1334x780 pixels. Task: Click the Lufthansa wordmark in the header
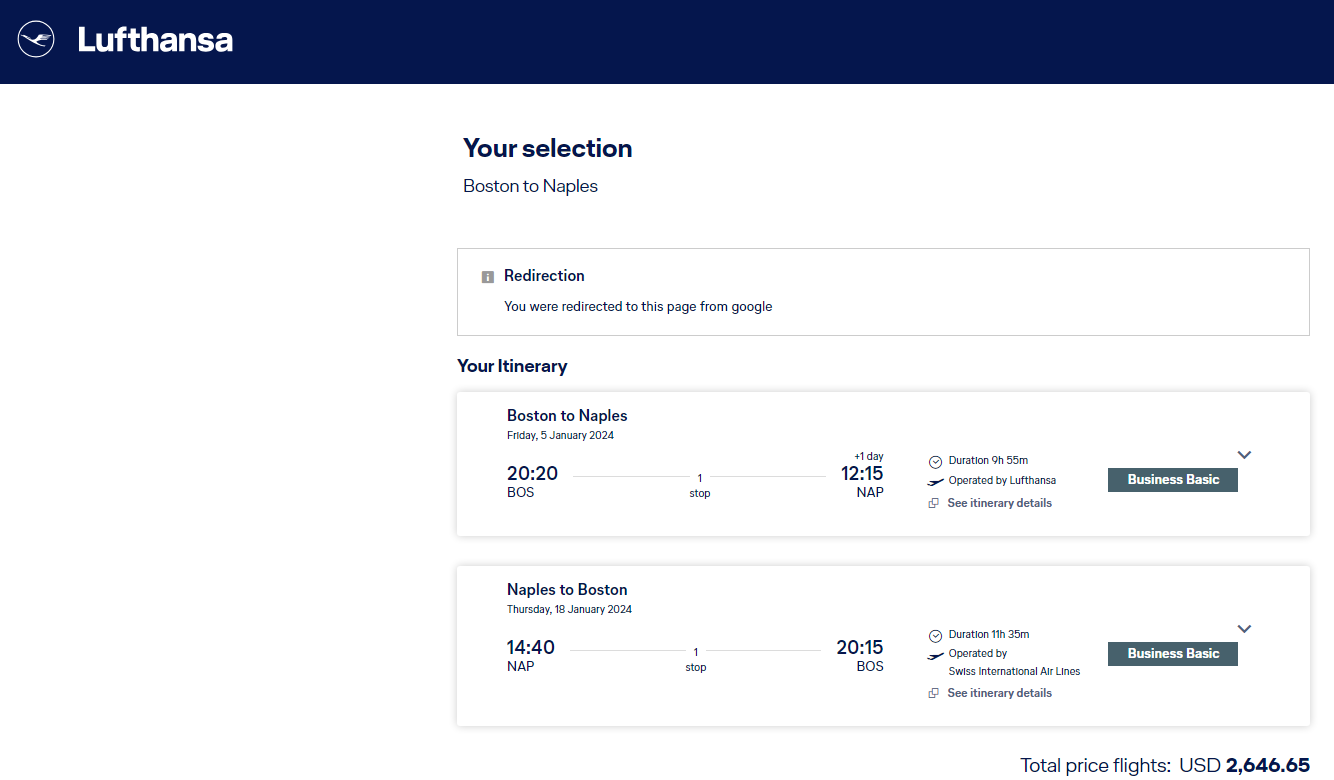coord(155,40)
